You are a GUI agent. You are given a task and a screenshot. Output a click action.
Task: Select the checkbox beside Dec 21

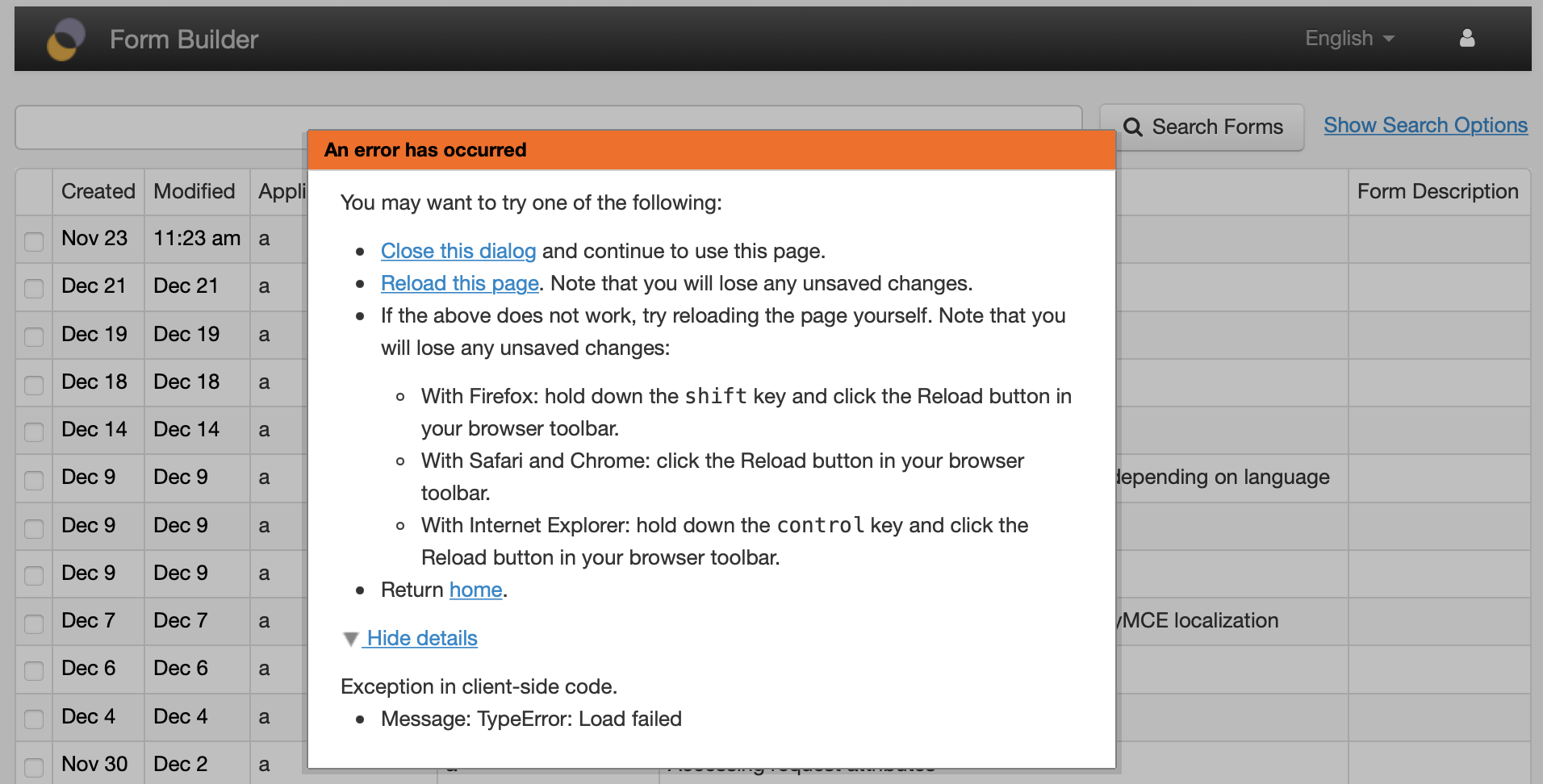click(33, 286)
